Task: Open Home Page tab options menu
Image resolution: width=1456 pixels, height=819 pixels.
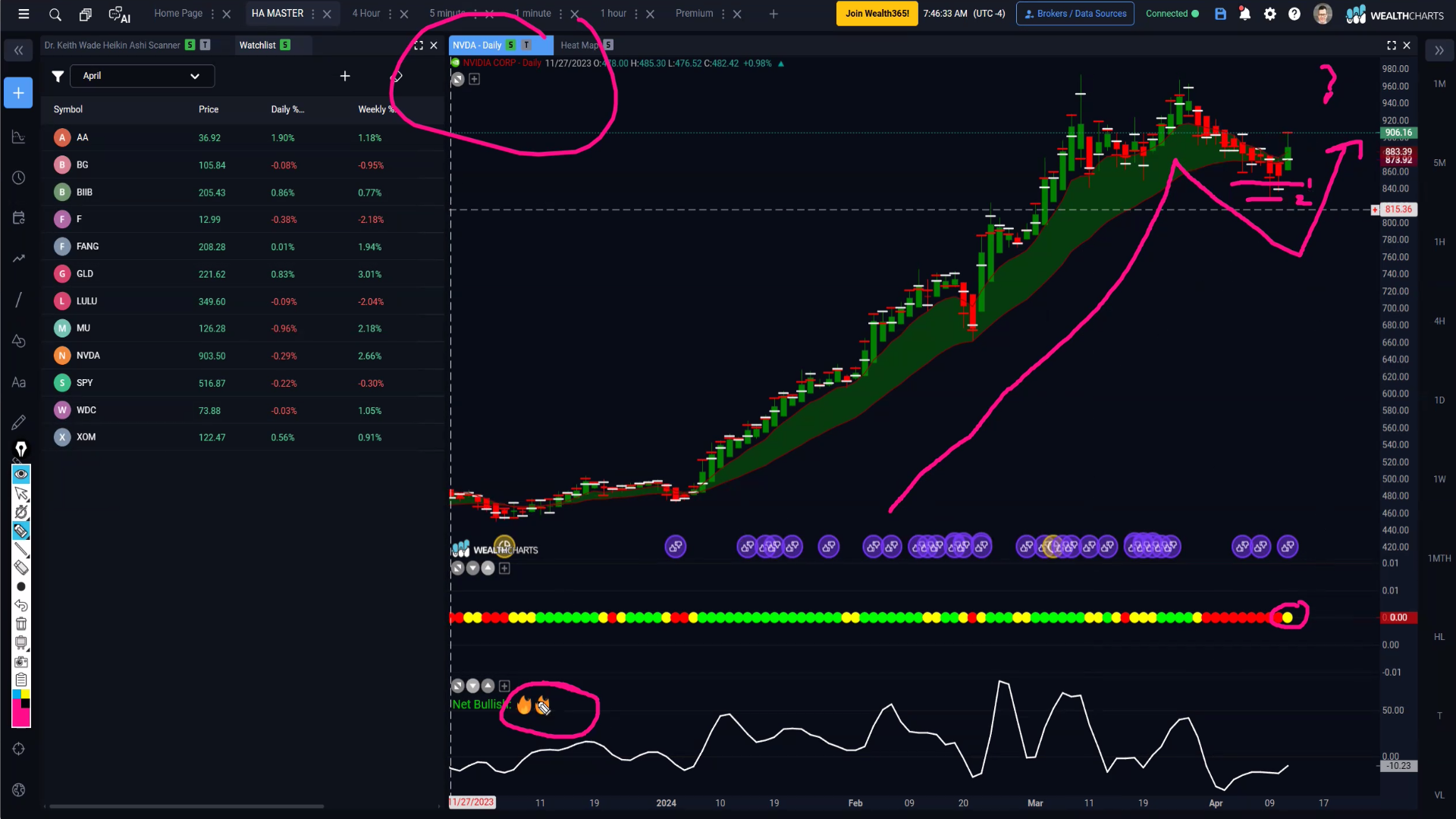Action: coord(212,14)
